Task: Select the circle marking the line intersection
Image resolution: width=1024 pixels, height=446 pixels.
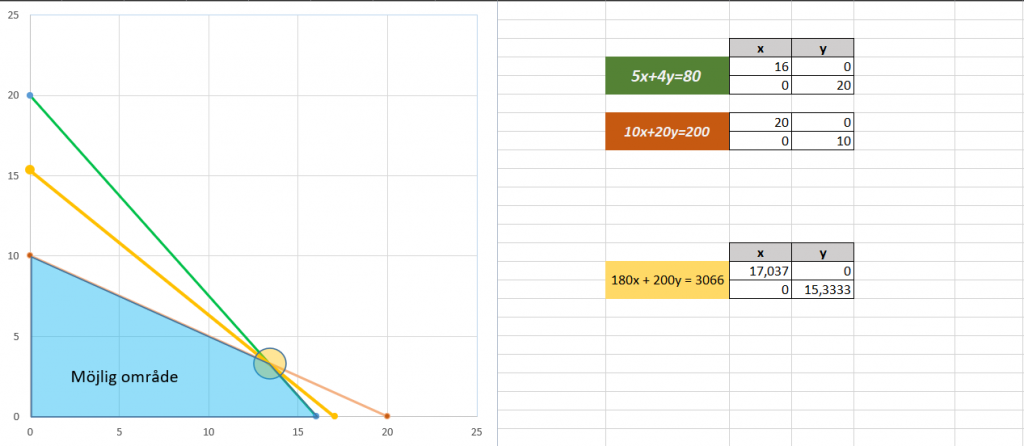Action: click(x=270, y=363)
